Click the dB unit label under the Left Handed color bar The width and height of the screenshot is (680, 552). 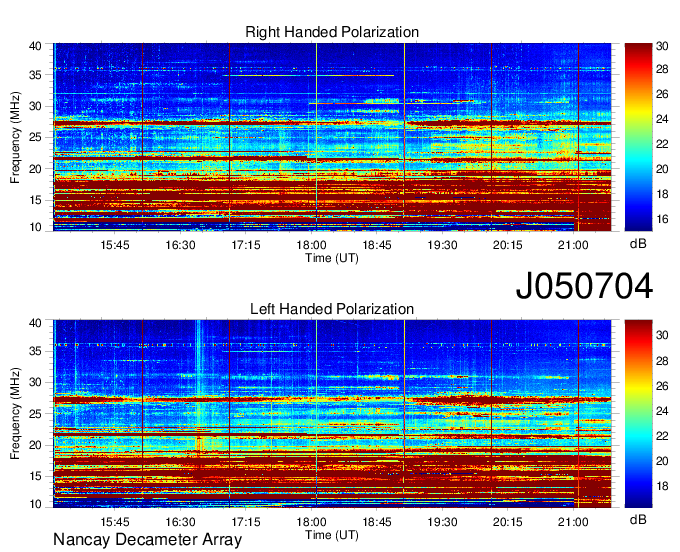point(638,519)
